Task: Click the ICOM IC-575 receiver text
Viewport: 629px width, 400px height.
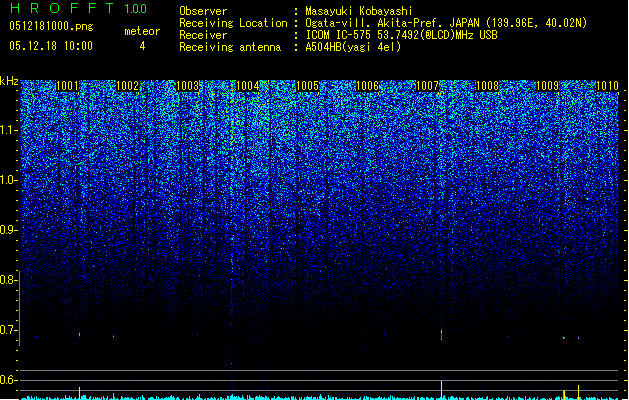Action: point(401,35)
